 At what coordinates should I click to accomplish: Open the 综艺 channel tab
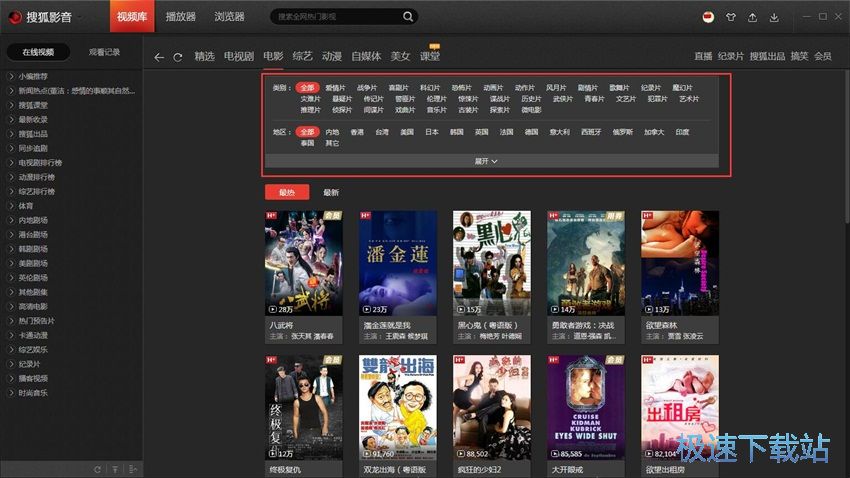(302, 56)
